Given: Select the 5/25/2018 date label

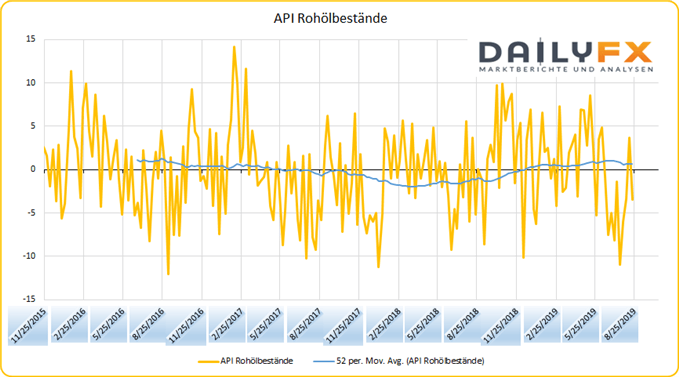Looking at the screenshot, I should [423, 325].
